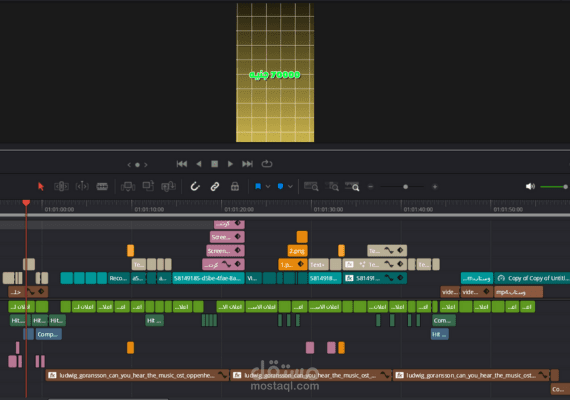Viewport: 570px width, 400px height.
Task: Select the 'Reco...' teal video clip
Action: click(x=119, y=278)
